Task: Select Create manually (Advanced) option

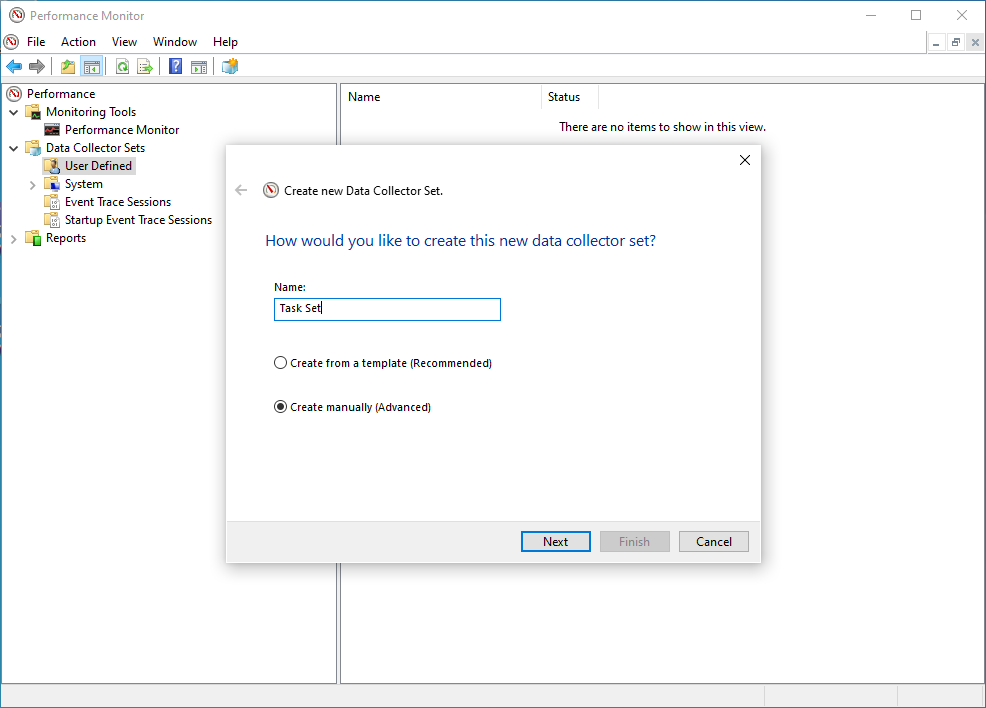Action: click(281, 407)
